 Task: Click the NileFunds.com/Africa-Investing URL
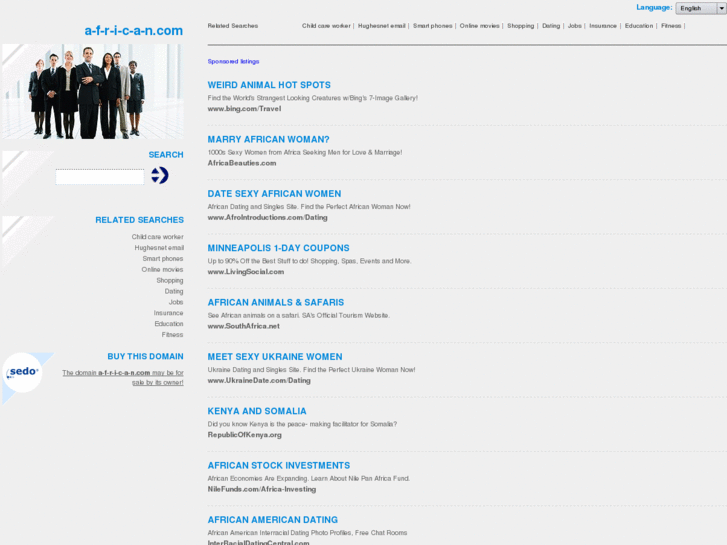(262, 488)
